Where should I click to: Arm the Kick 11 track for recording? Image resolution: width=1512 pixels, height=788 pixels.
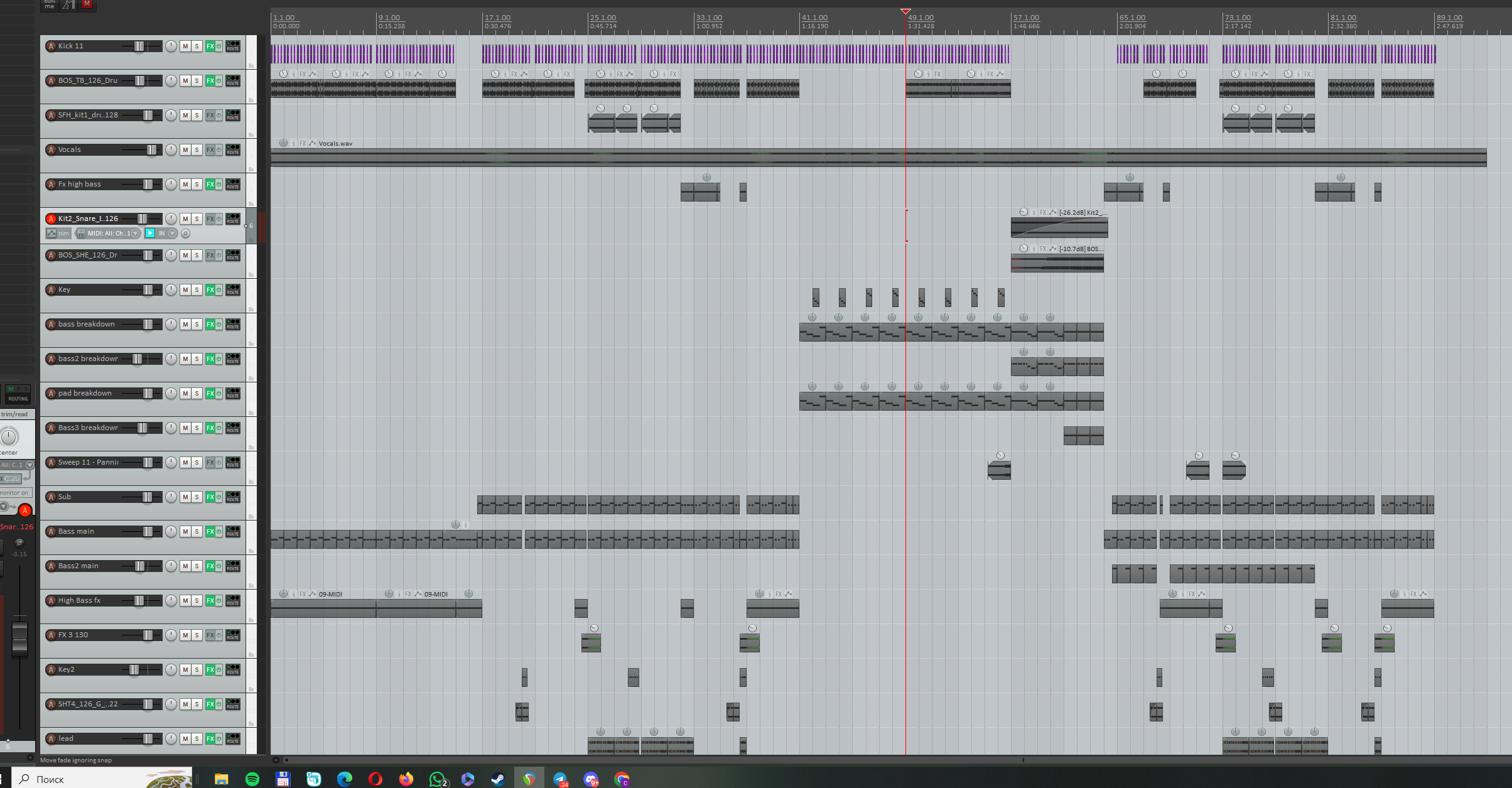click(51, 46)
